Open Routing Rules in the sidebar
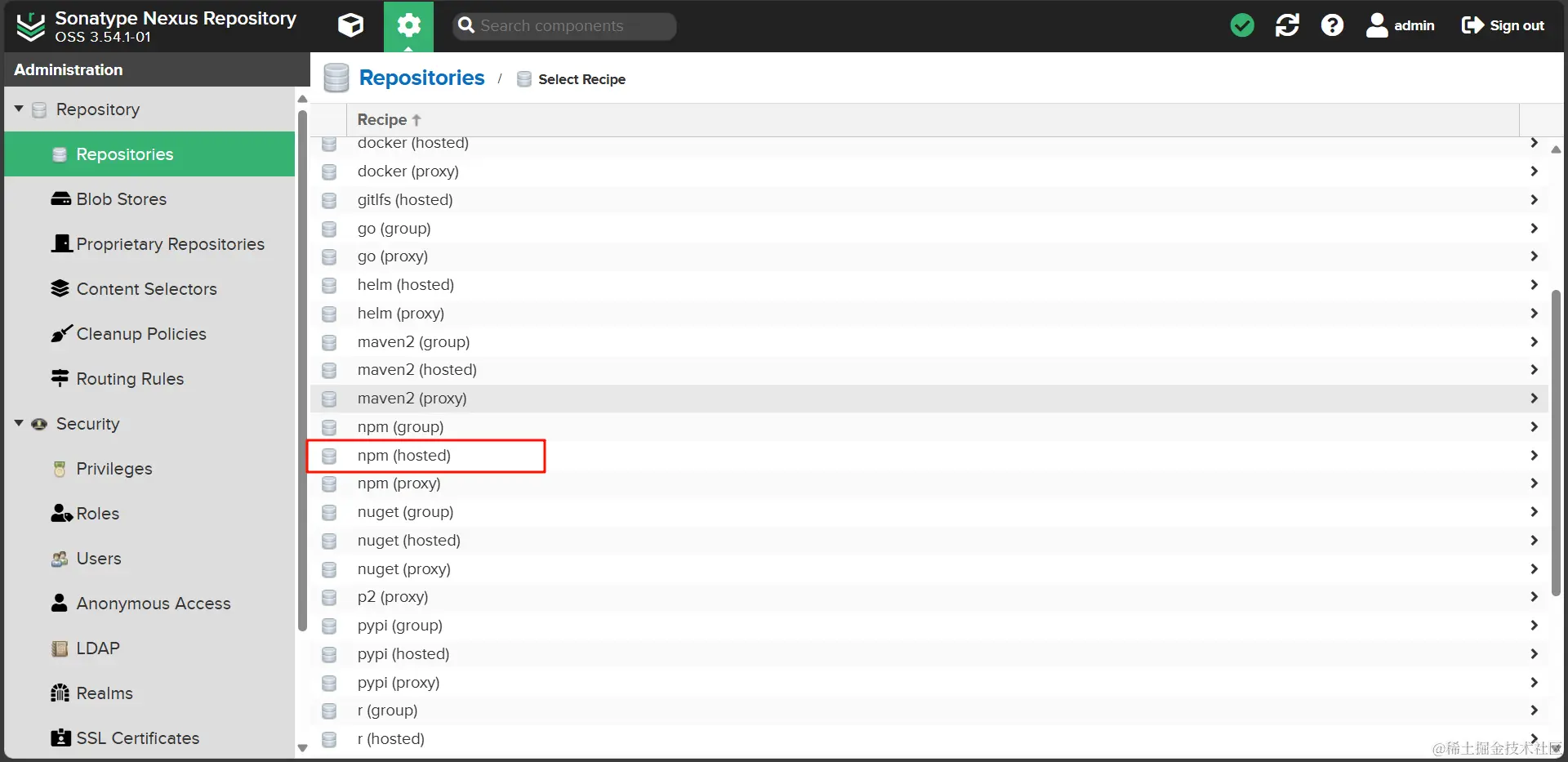The image size is (1568, 762). click(x=149, y=379)
